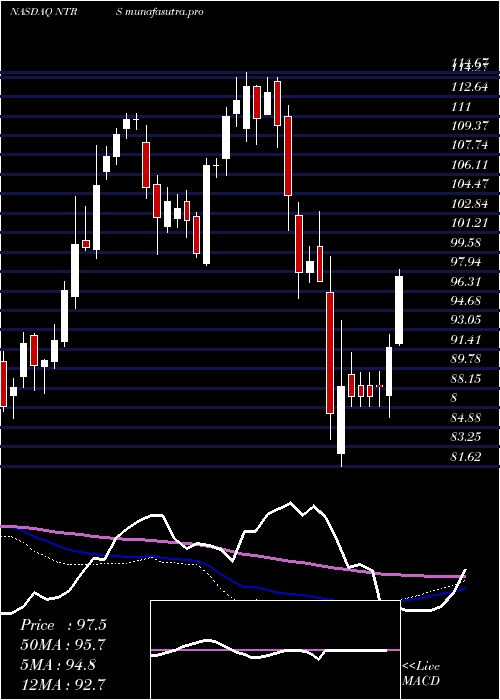Select the 112.64 price axis label
The height and width of the screenshot is (700, 500).
point(470,87)
